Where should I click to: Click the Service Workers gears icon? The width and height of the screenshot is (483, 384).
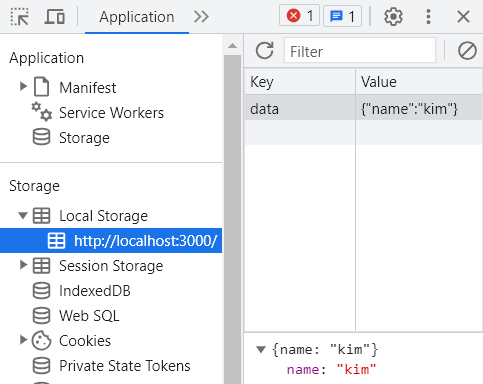[42, 112]
